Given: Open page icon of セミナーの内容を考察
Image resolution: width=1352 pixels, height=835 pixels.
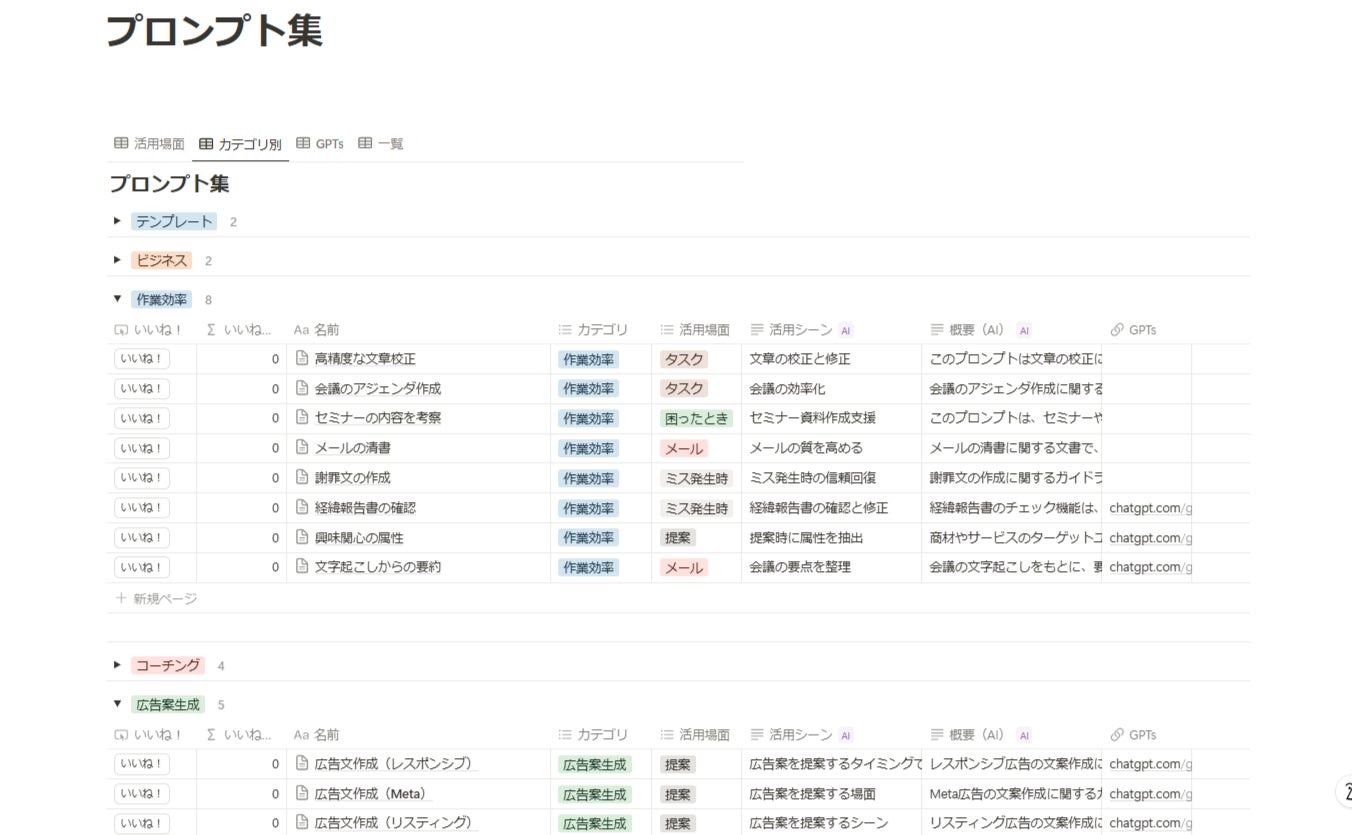Looking at the screenshot, I should pyautogui.click(x=302, y=417).
